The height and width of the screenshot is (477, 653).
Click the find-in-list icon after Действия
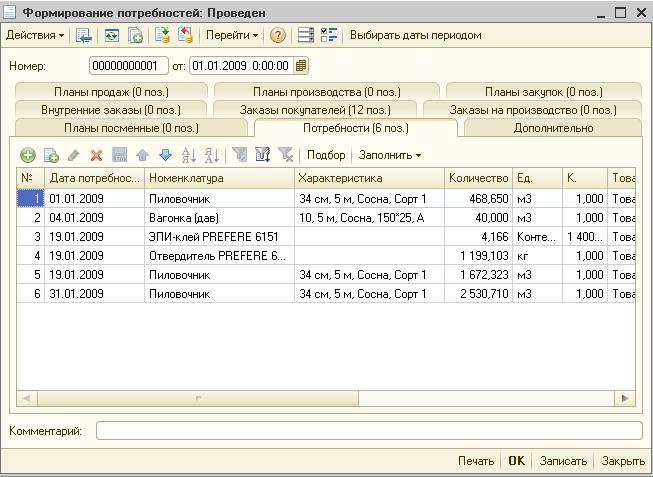click(84, 35)
